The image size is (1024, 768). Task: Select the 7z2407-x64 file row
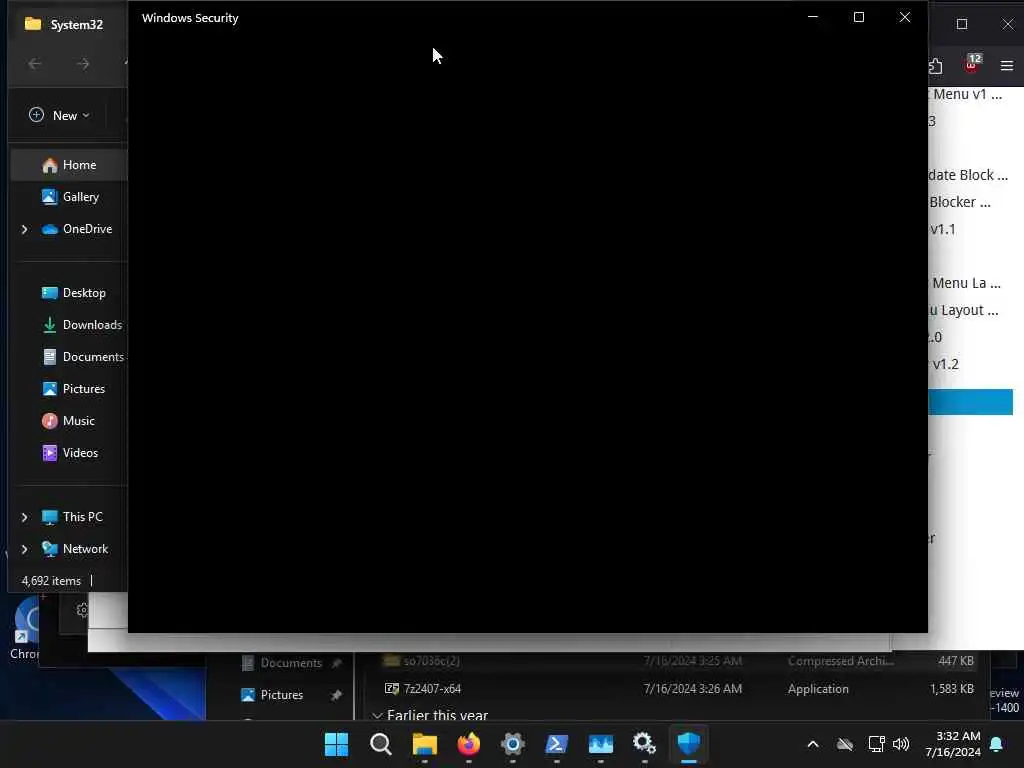[x=679, y=689]
